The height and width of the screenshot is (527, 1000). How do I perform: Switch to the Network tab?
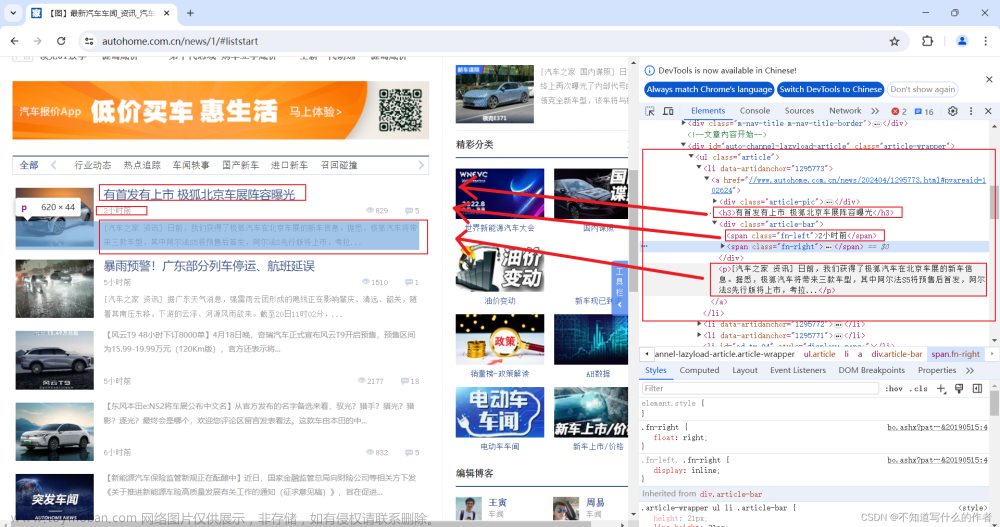point(845,111)
